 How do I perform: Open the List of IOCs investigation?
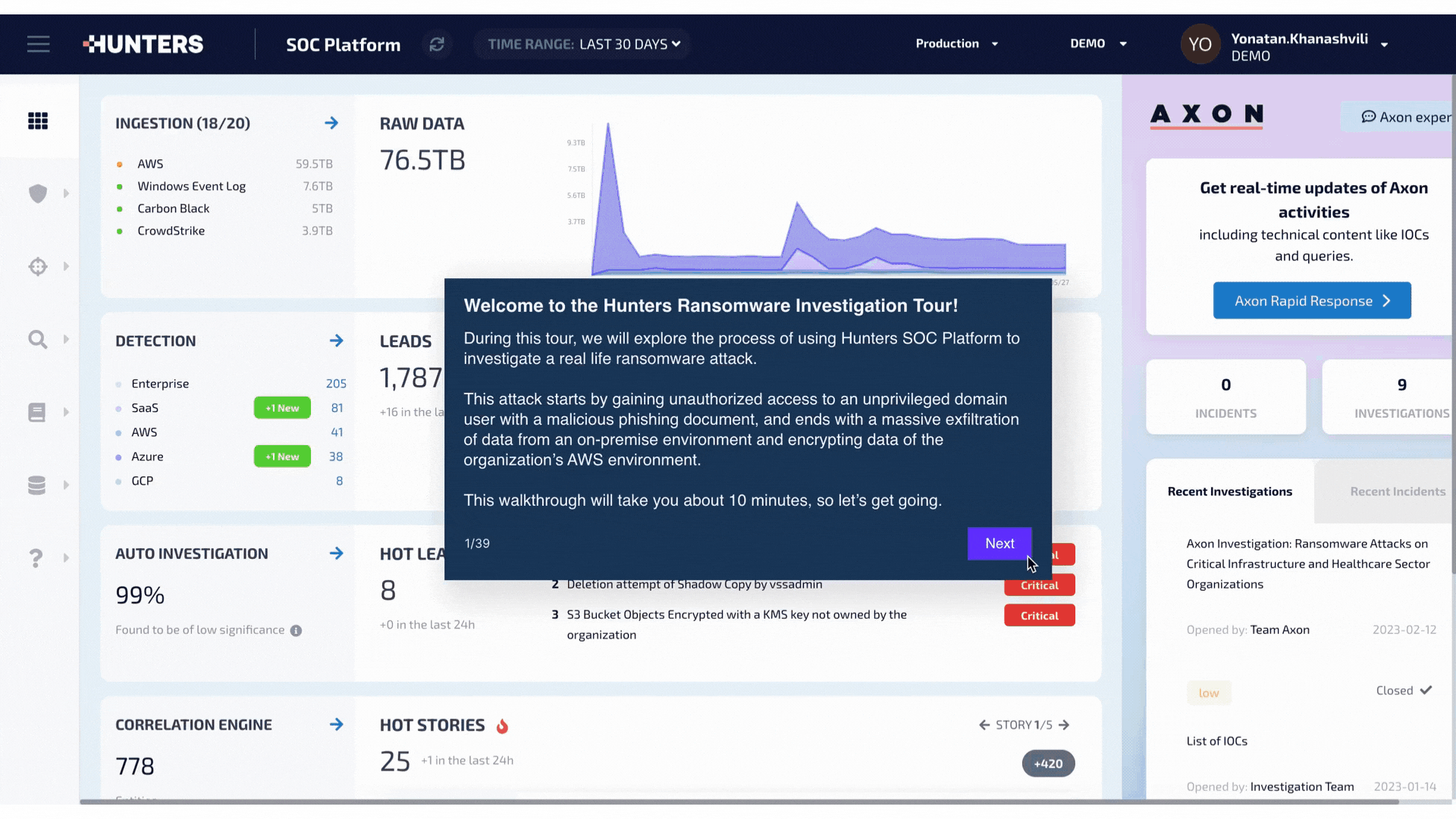tap(1216, 741)
